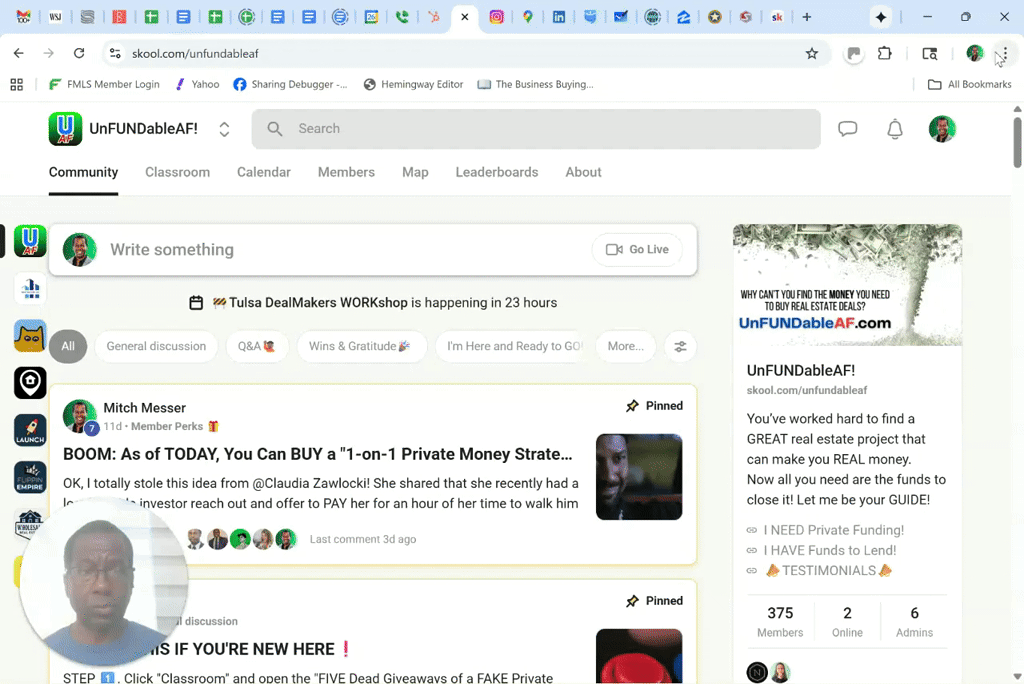Click Last comment 3d ago
This screenshot has height=684, width=1024.
(362, 539)
